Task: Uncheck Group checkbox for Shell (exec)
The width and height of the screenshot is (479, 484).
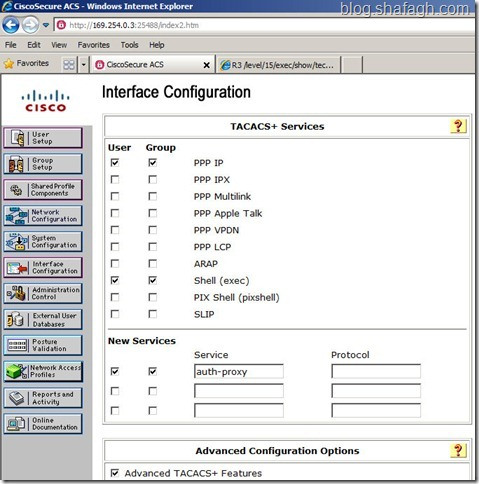Action: 152,280
